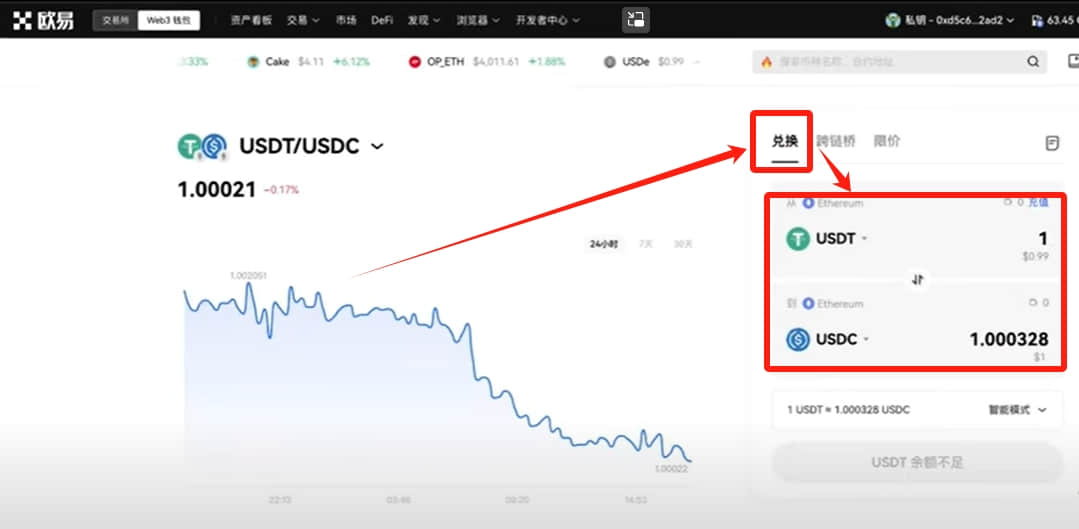
Task: Click the 充值 deposit link
Action: (1038, 203)
